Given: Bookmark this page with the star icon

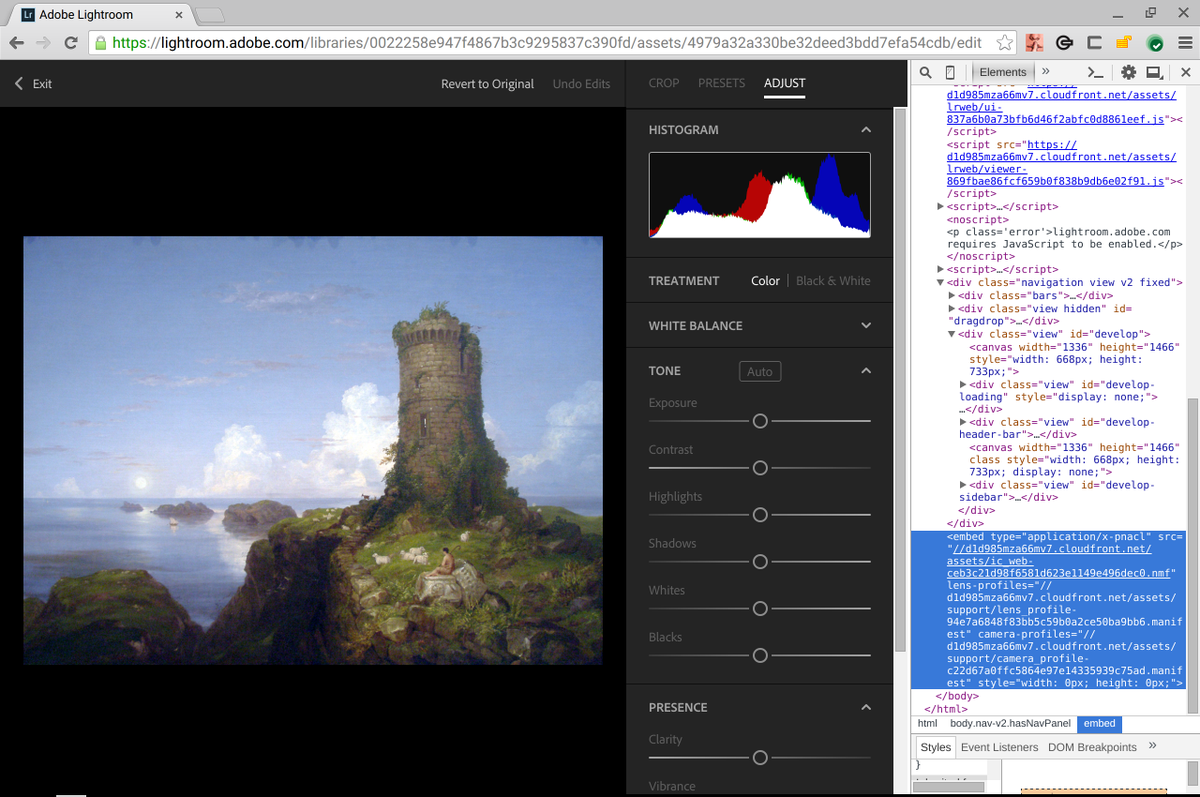Looking at the screenshot, I should click(x=1004, y=43).
